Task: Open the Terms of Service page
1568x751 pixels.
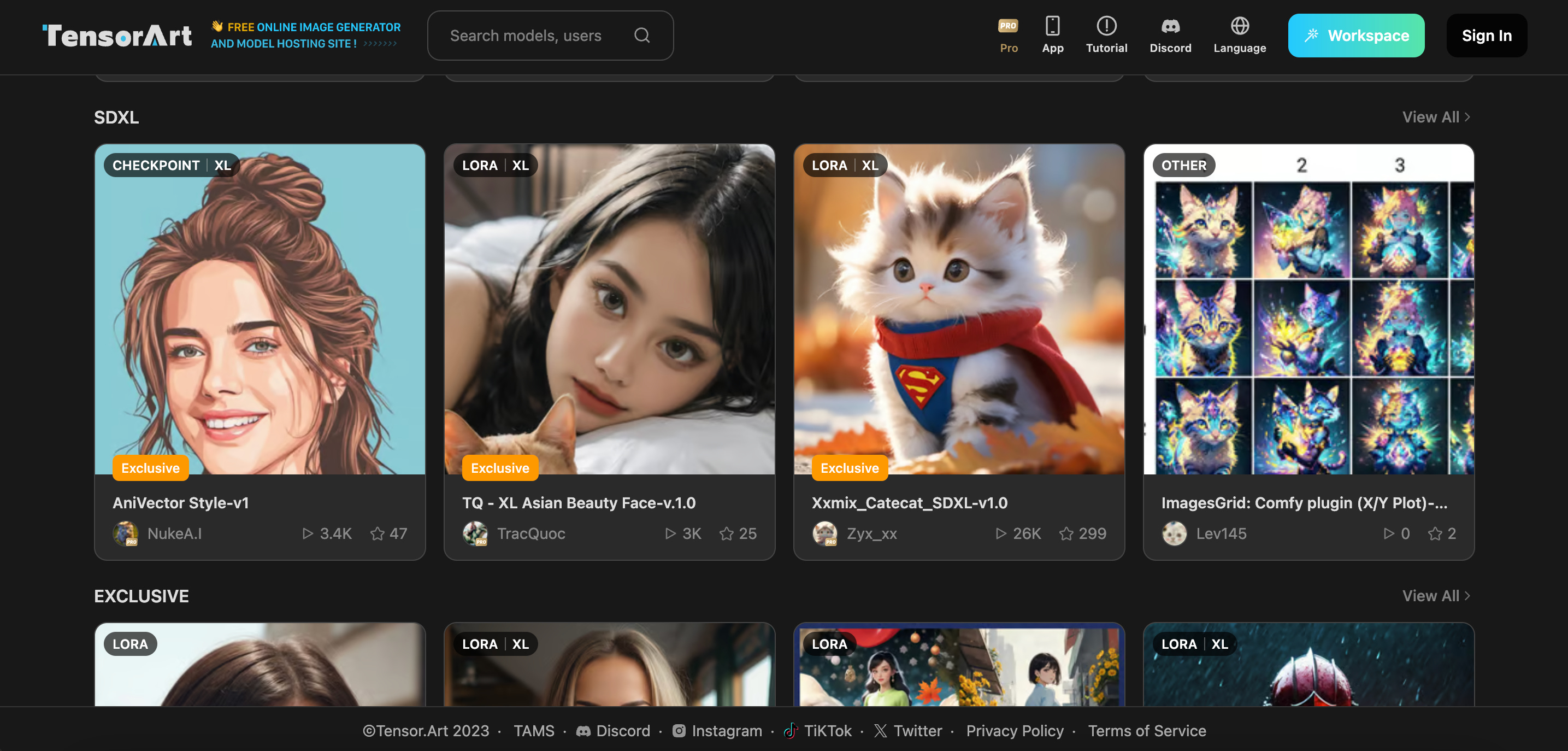Action: tap(1147, 731)
